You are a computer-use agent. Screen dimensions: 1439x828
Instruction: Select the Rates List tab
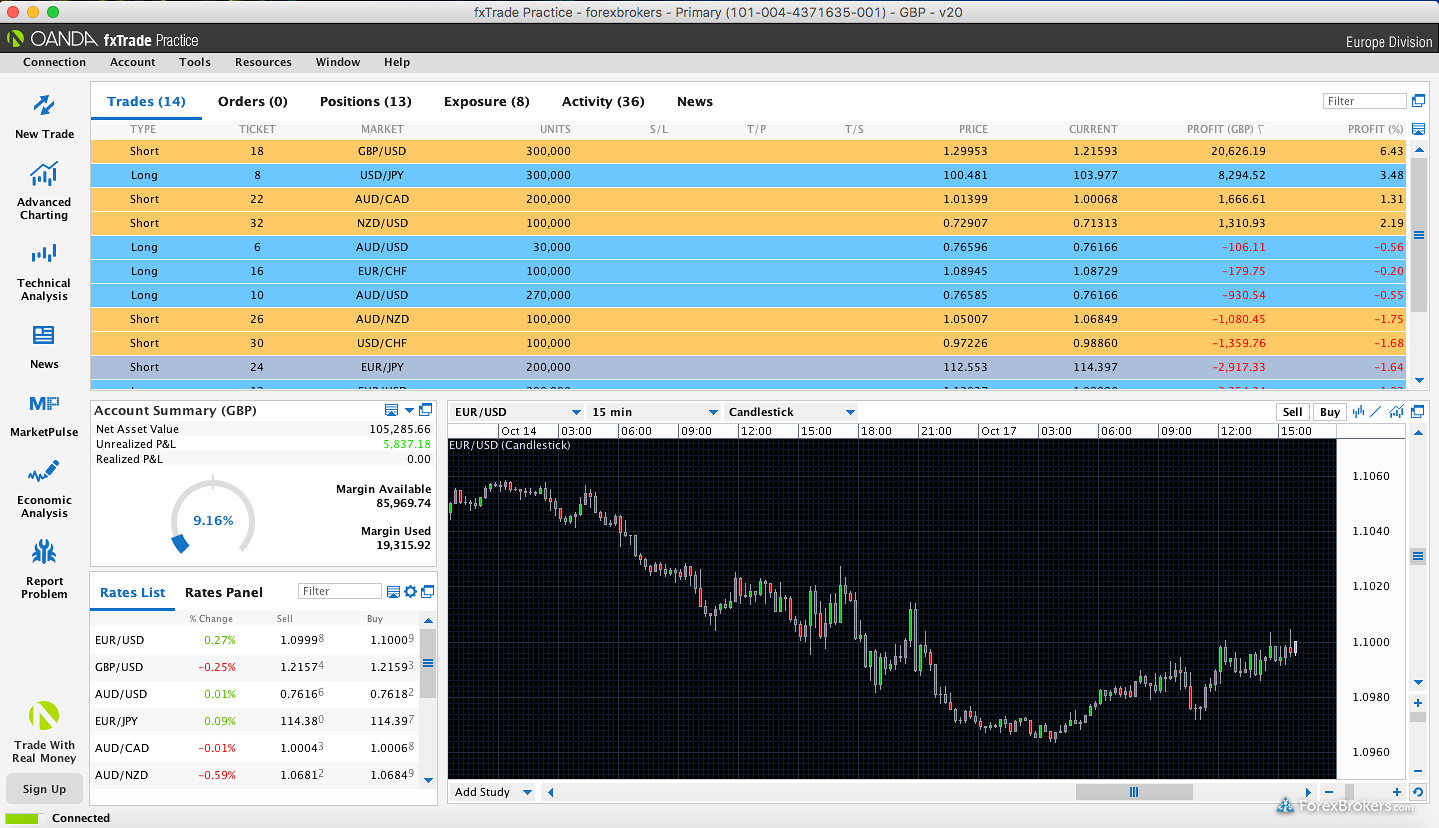point(133,592)
